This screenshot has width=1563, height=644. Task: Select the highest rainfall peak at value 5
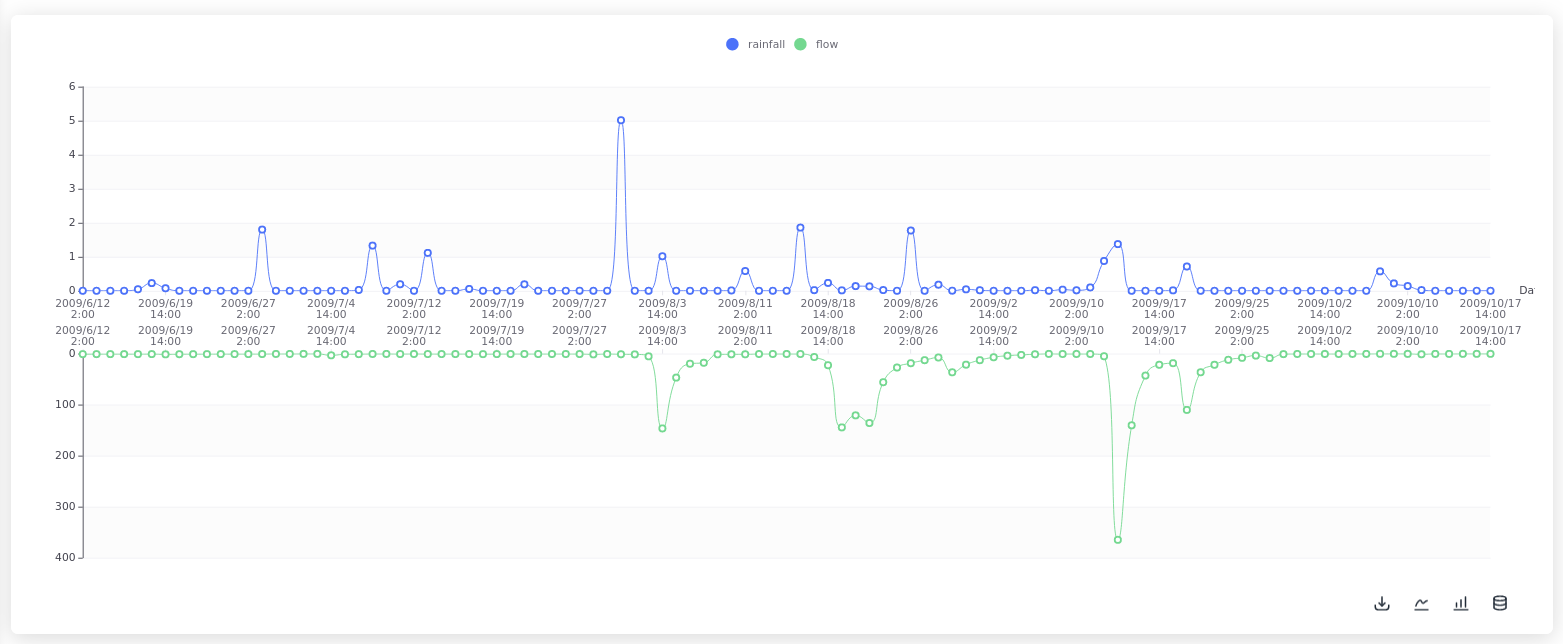tap(621, 120)
